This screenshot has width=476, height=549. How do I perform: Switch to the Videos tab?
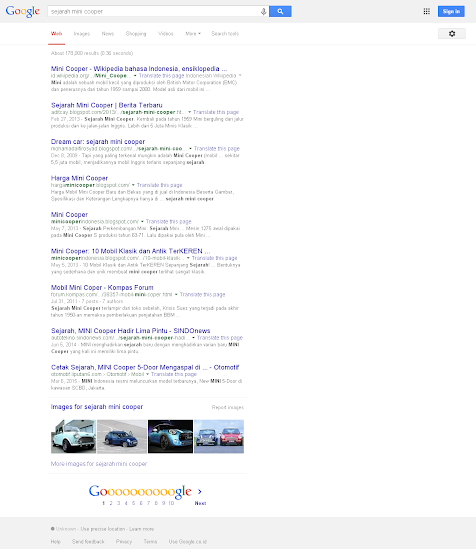click(166, 34)
